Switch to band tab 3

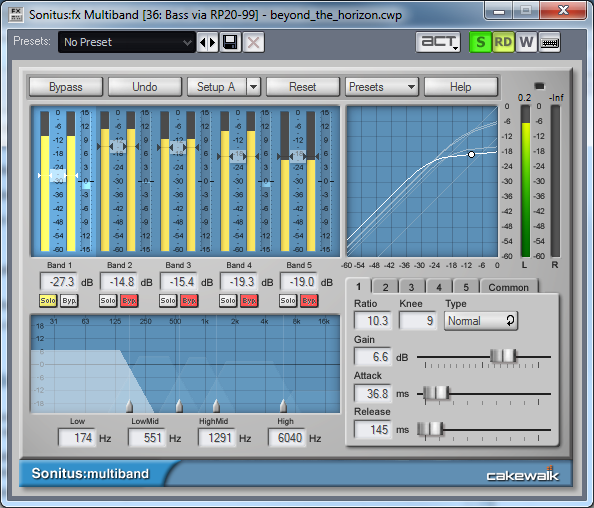[412, 287]
